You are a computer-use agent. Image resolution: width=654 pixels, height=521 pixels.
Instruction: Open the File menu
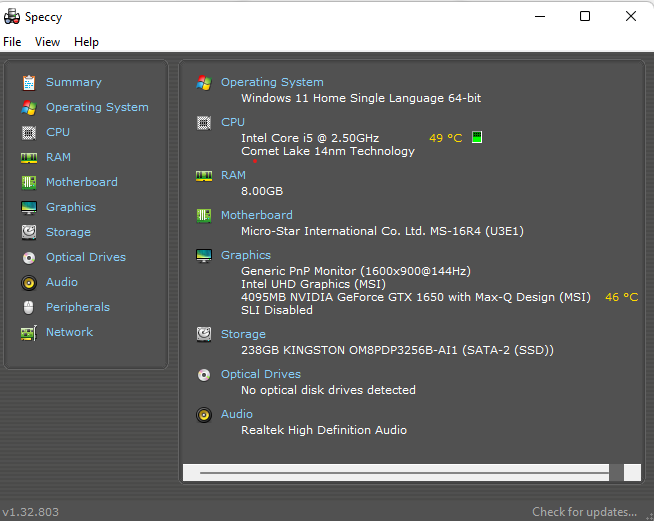12,42
